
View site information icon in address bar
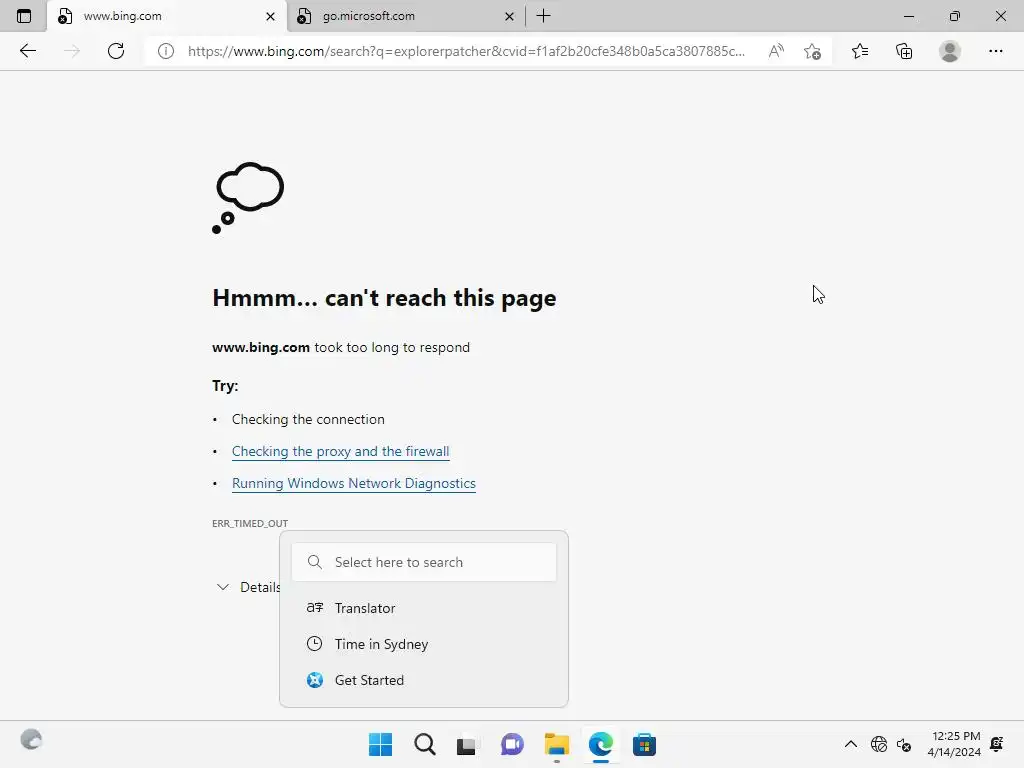pos(166,51)
